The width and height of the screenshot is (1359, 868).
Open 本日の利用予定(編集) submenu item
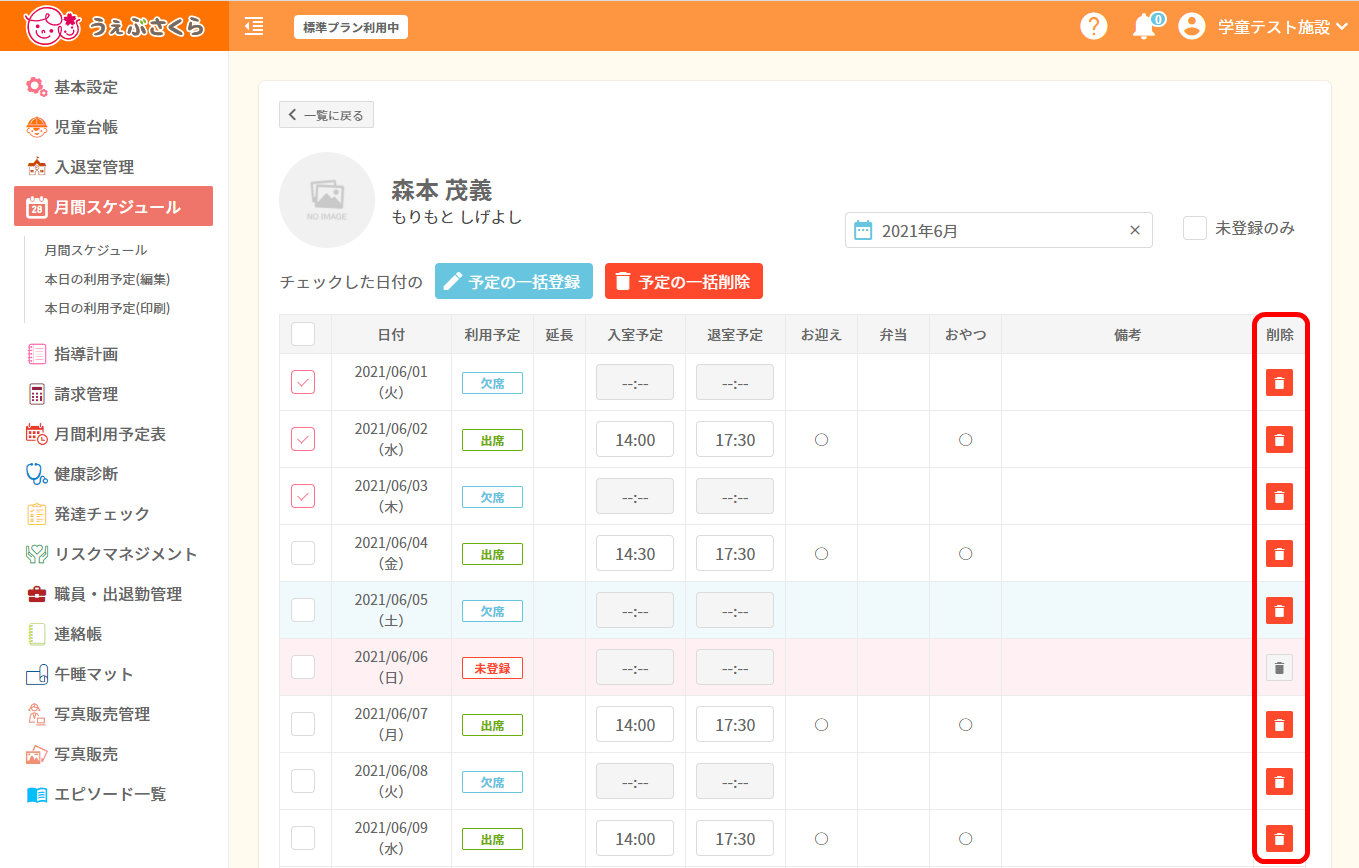(x=107, y=279)
